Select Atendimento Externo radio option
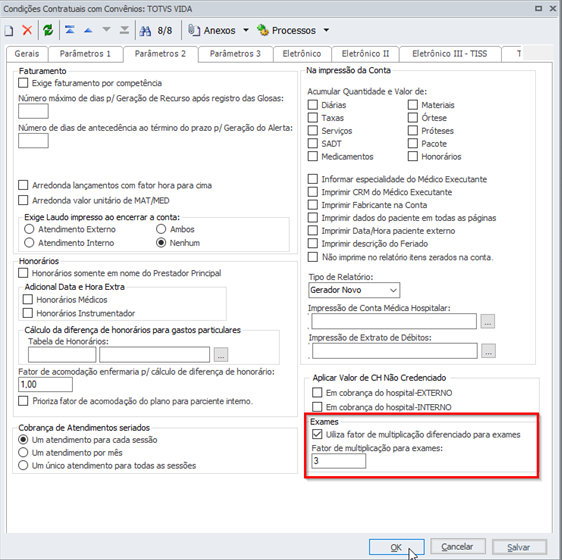This screenshot has height=560, width=562. pyautogui.click(x=29, y=229)
